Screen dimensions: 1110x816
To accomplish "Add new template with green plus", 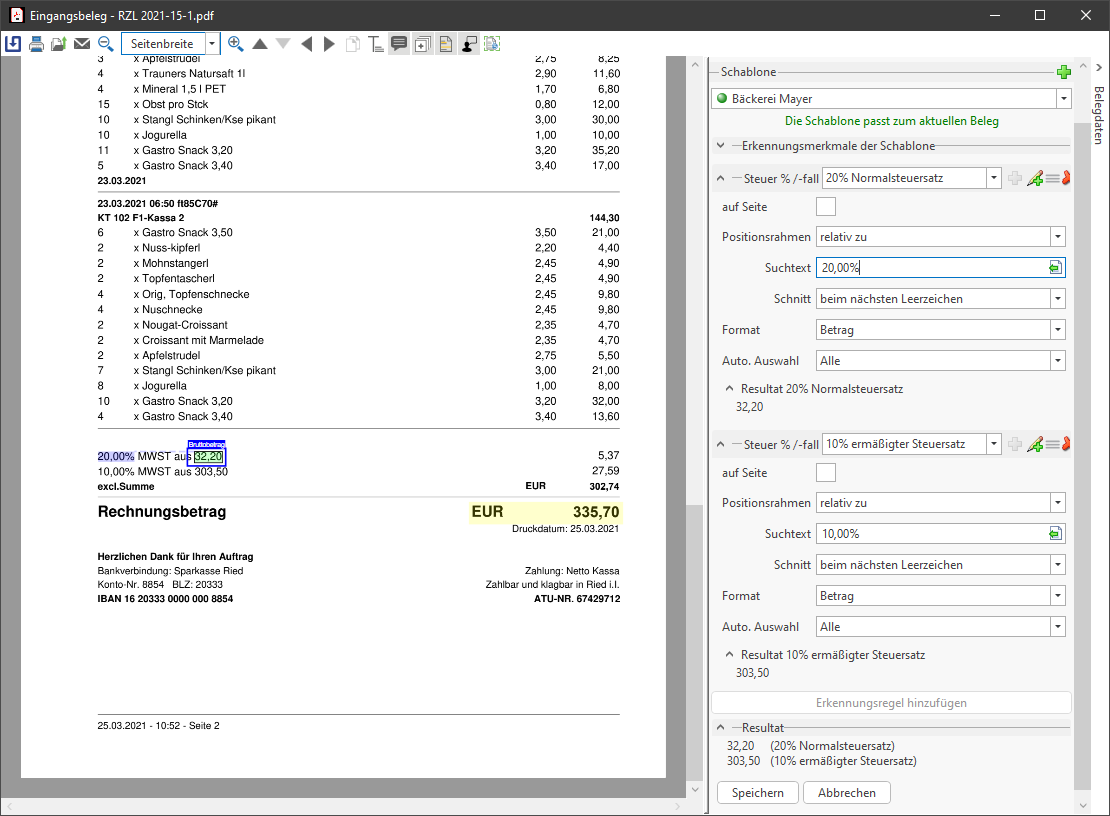I will pyautogui.click(x=1064, y=72).
